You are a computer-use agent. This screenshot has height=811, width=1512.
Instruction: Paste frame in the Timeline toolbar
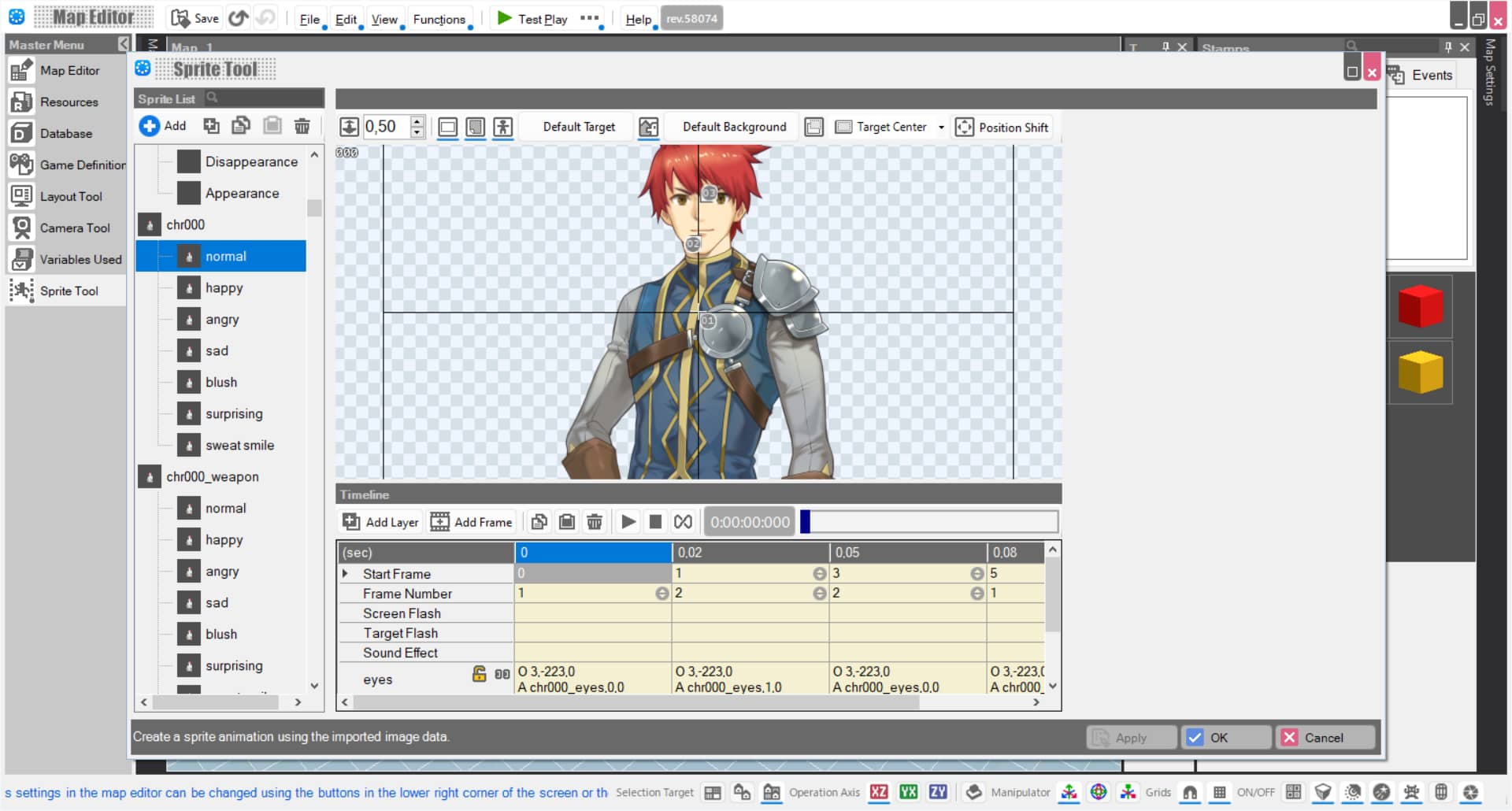[567, 522]
